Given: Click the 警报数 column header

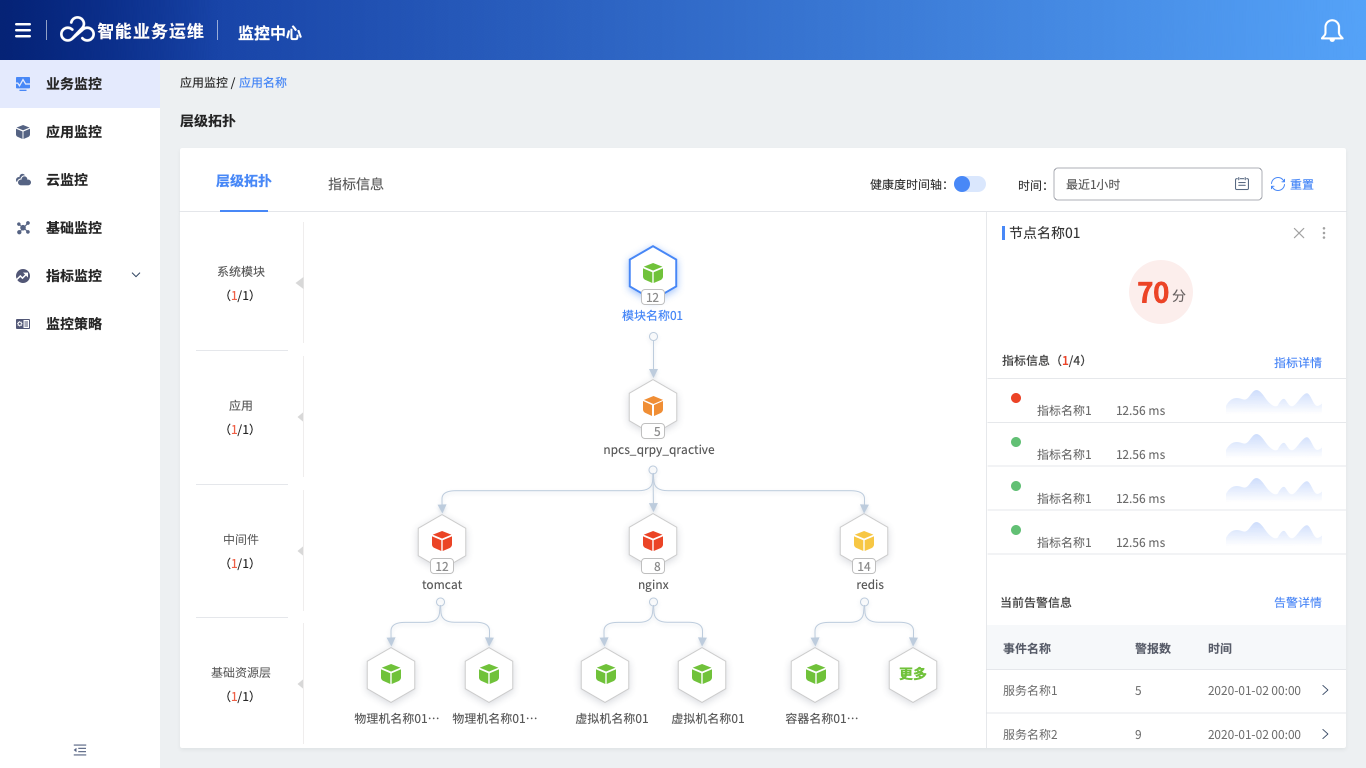Looking at the screenshot, I should 1153,648.
